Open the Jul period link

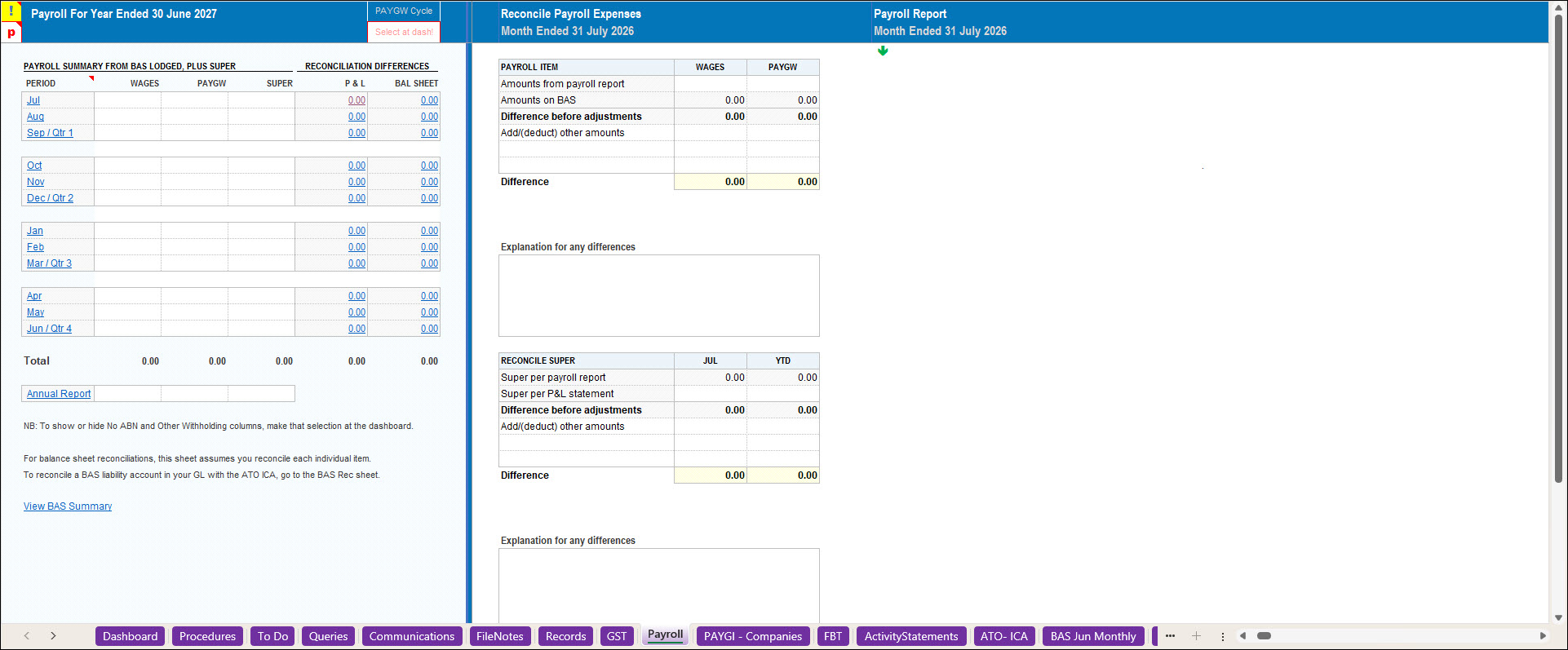[33, 100]
